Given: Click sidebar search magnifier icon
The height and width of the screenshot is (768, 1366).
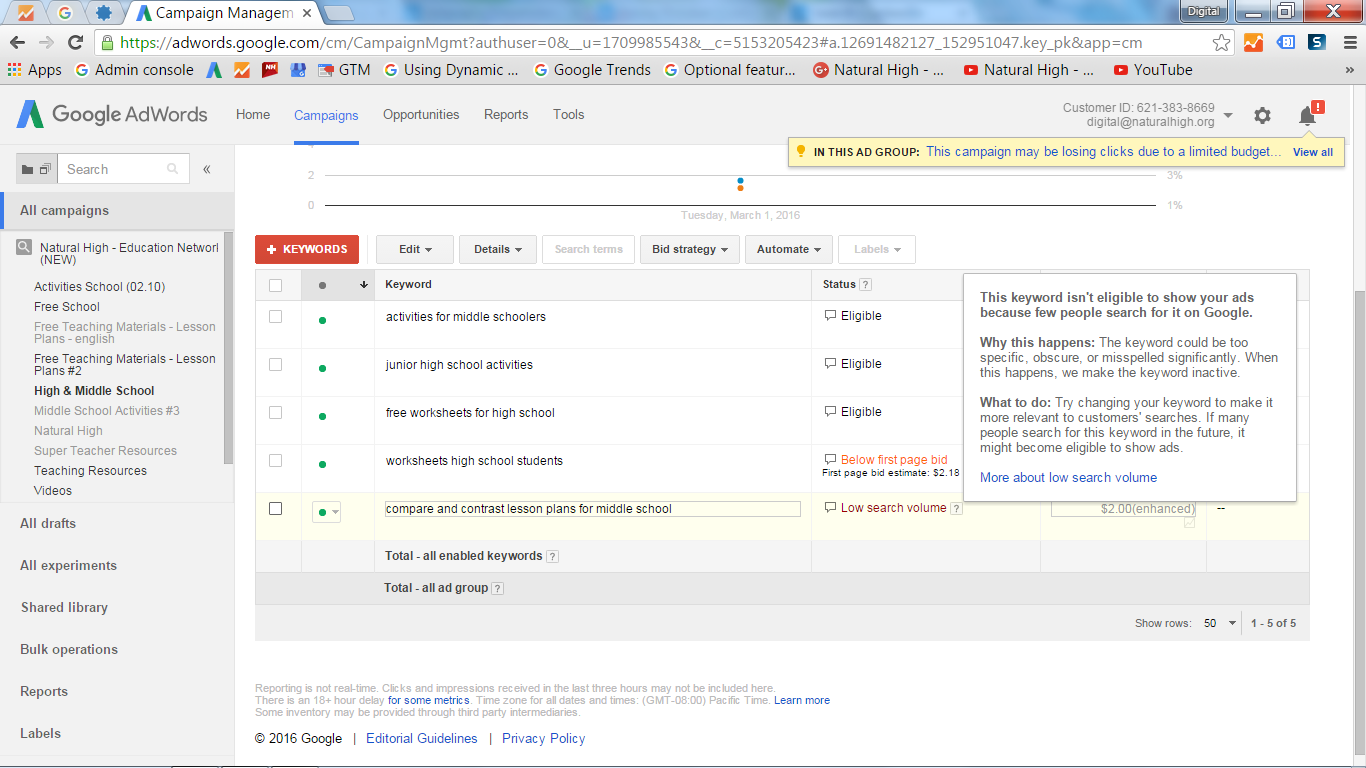Looking at the screenshot, I should tap(173, 169).
